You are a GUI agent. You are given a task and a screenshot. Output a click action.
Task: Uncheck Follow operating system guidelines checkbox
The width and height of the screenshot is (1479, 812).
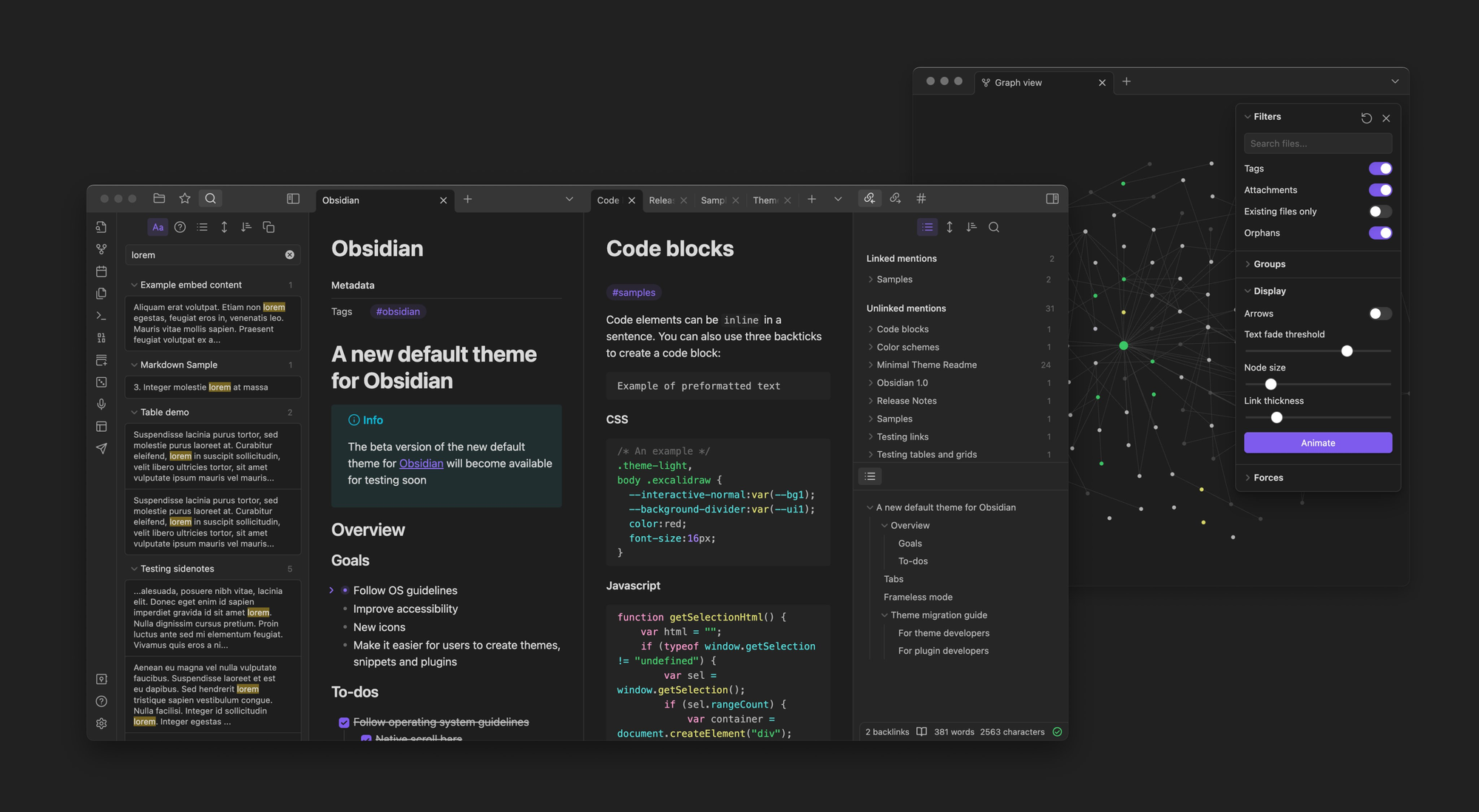pos(344,723)
